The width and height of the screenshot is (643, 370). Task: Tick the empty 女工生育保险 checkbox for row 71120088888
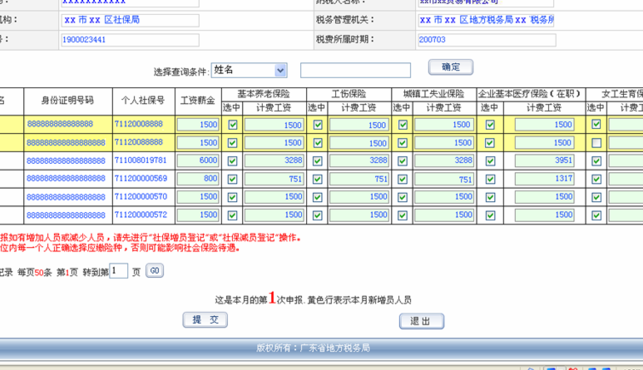(596, 143)
